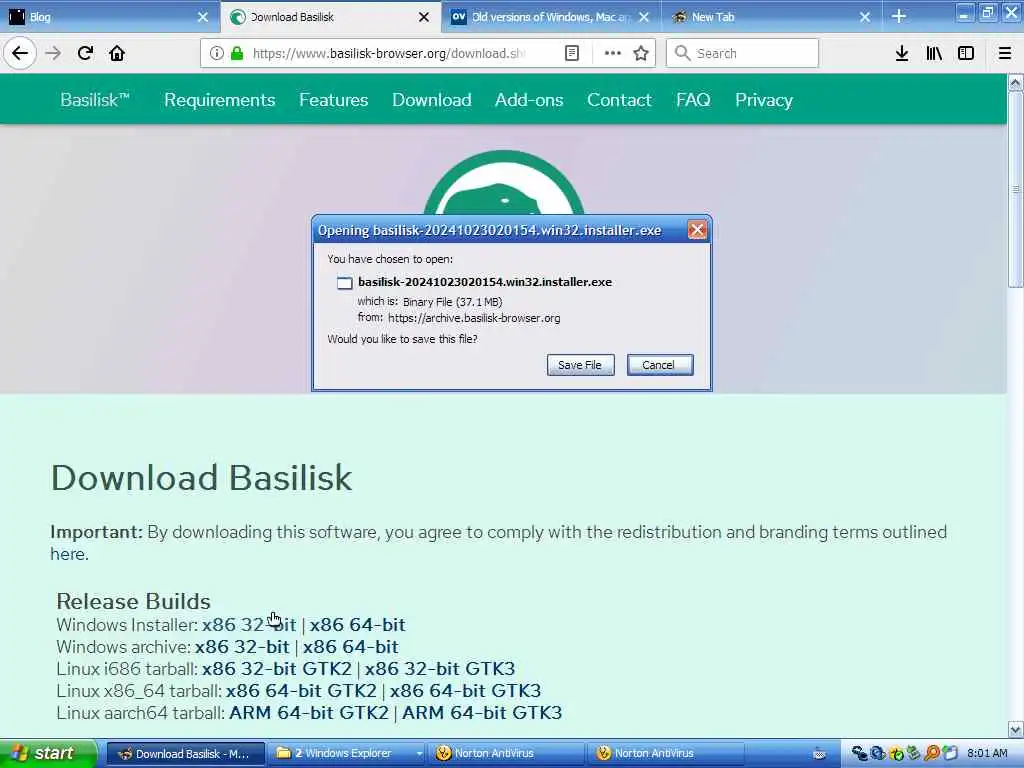
Task: Open the Download nav item
Action: [432, 100]
